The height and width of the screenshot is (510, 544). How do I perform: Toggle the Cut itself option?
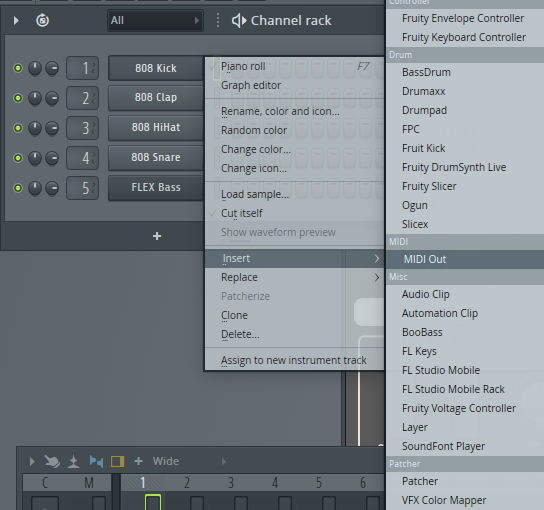294,213
